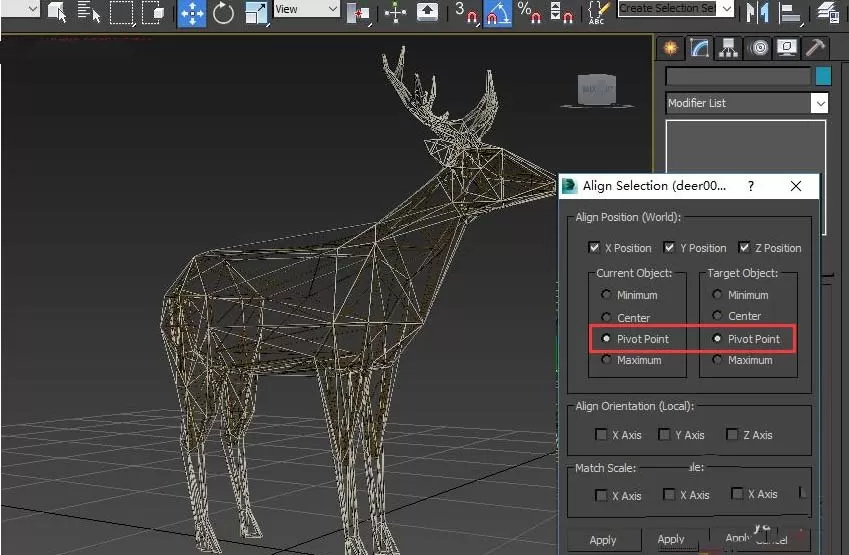Click the object name field
Screen dimensions: 849x555
[x=739, y=77]
